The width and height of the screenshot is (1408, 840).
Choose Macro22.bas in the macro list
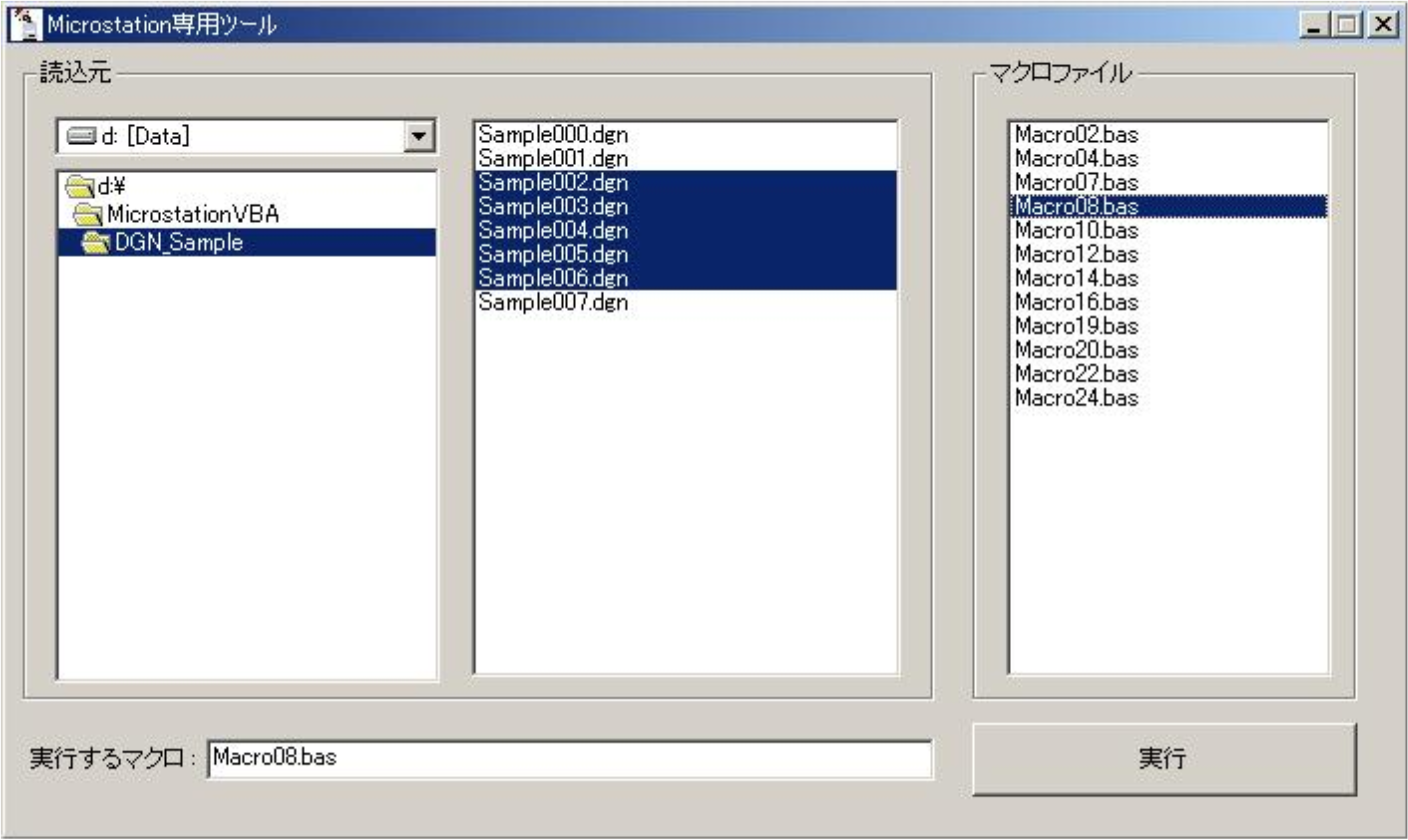pos(1168,374)
